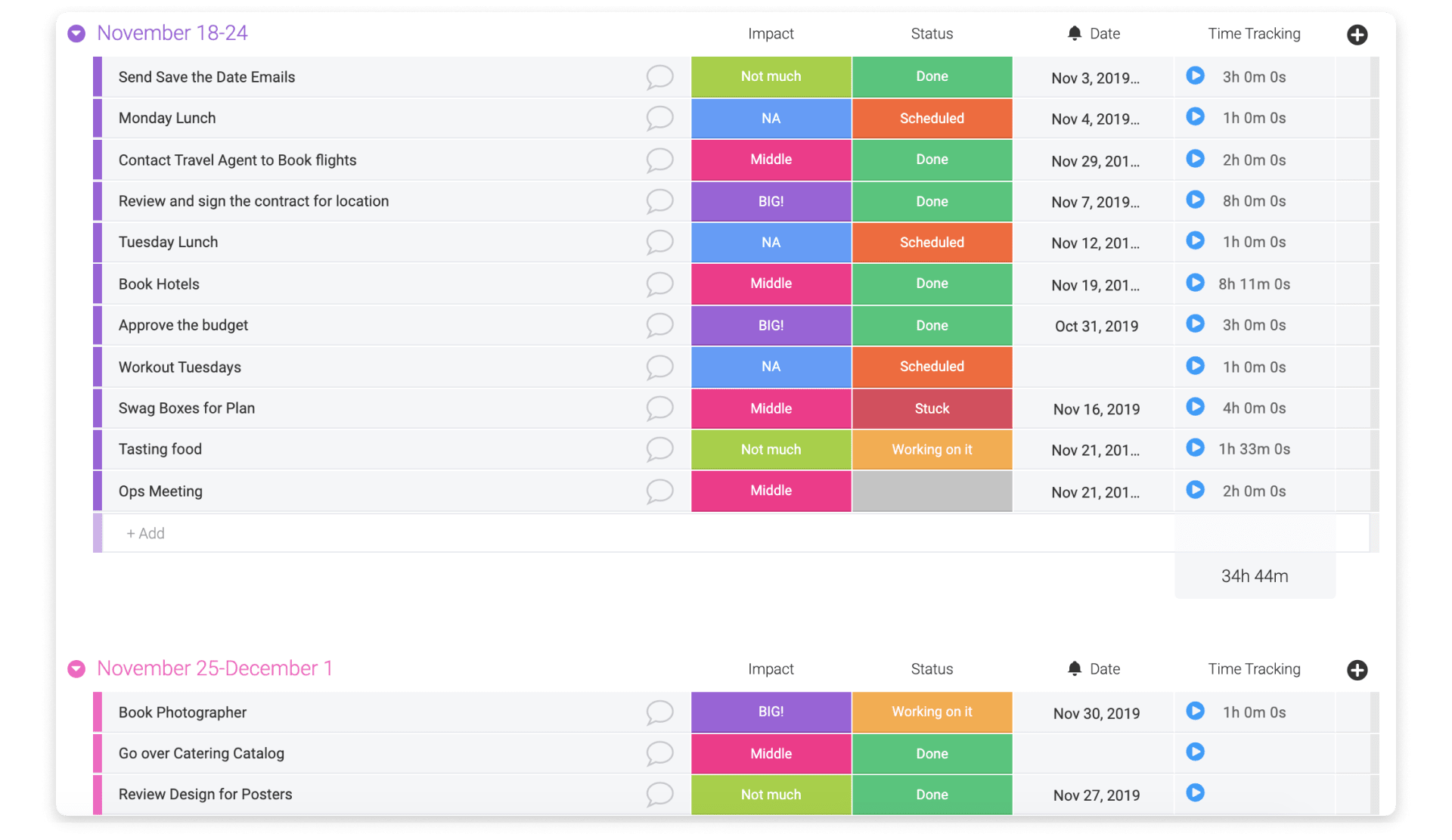
Task: Start time tracking on Workout Tuesdays
Action: [1195, 366]
